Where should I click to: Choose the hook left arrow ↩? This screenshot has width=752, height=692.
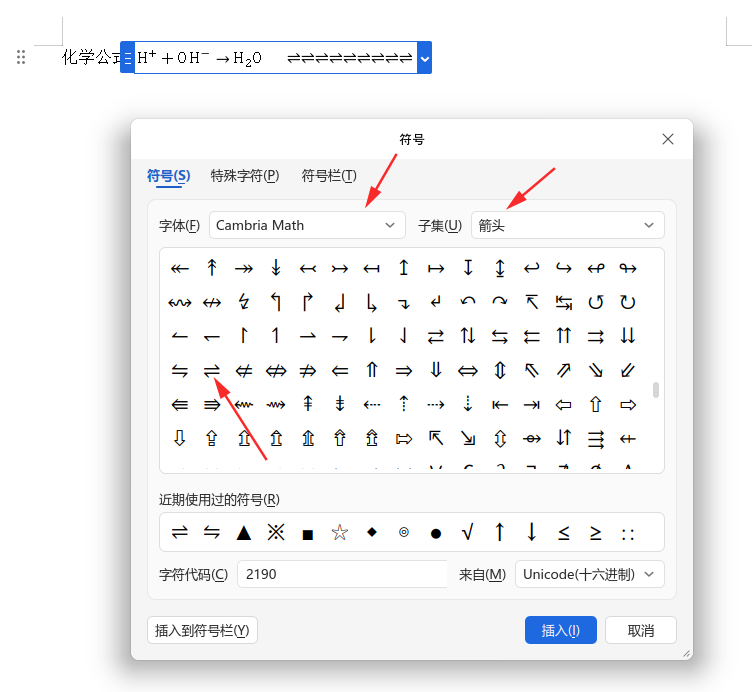click(531, 268)
